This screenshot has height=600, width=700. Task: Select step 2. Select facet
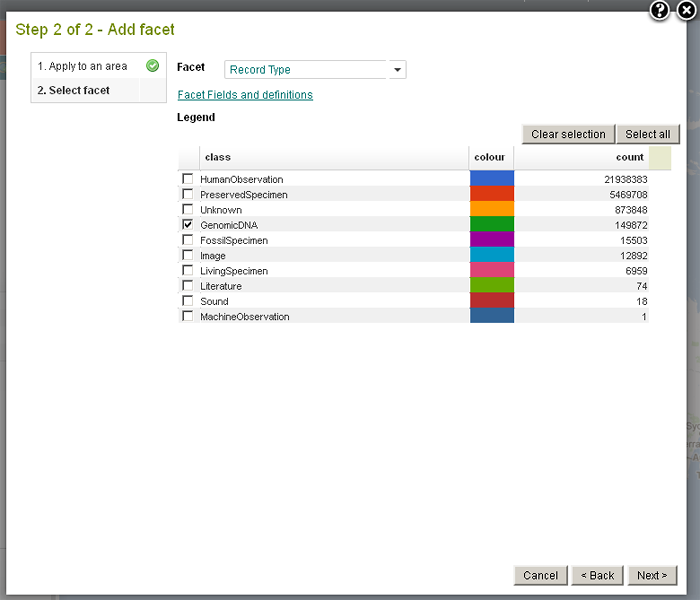click(74, 90)
